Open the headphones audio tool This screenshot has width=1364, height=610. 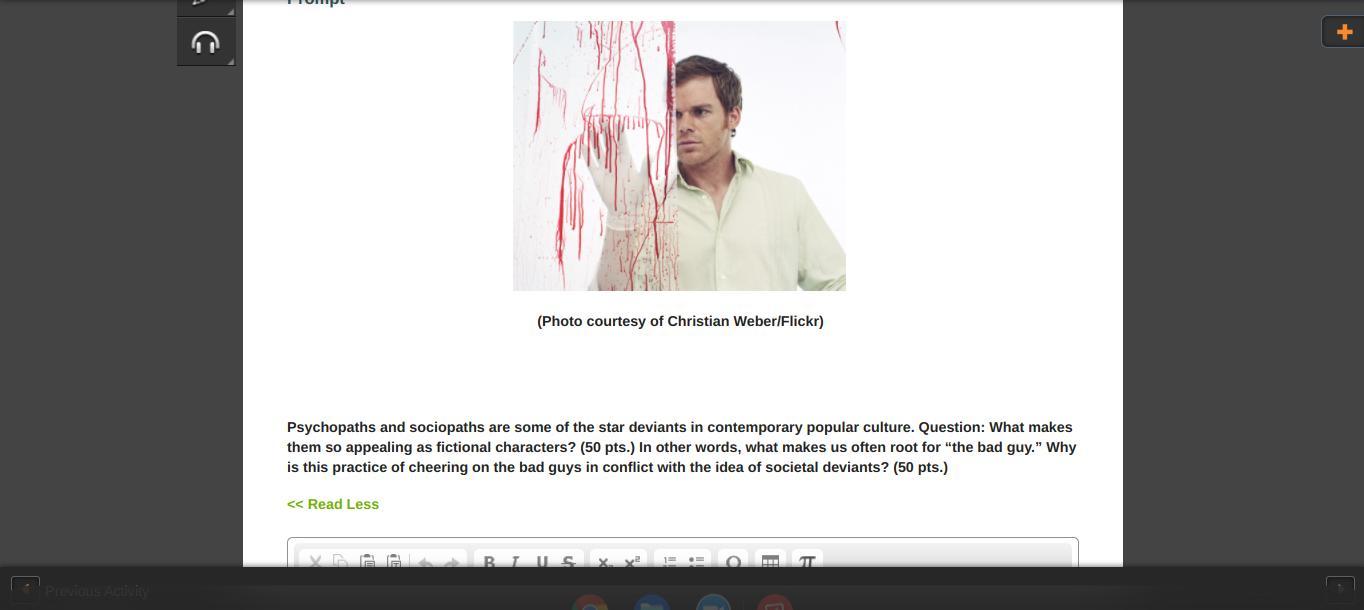(206, 43)
